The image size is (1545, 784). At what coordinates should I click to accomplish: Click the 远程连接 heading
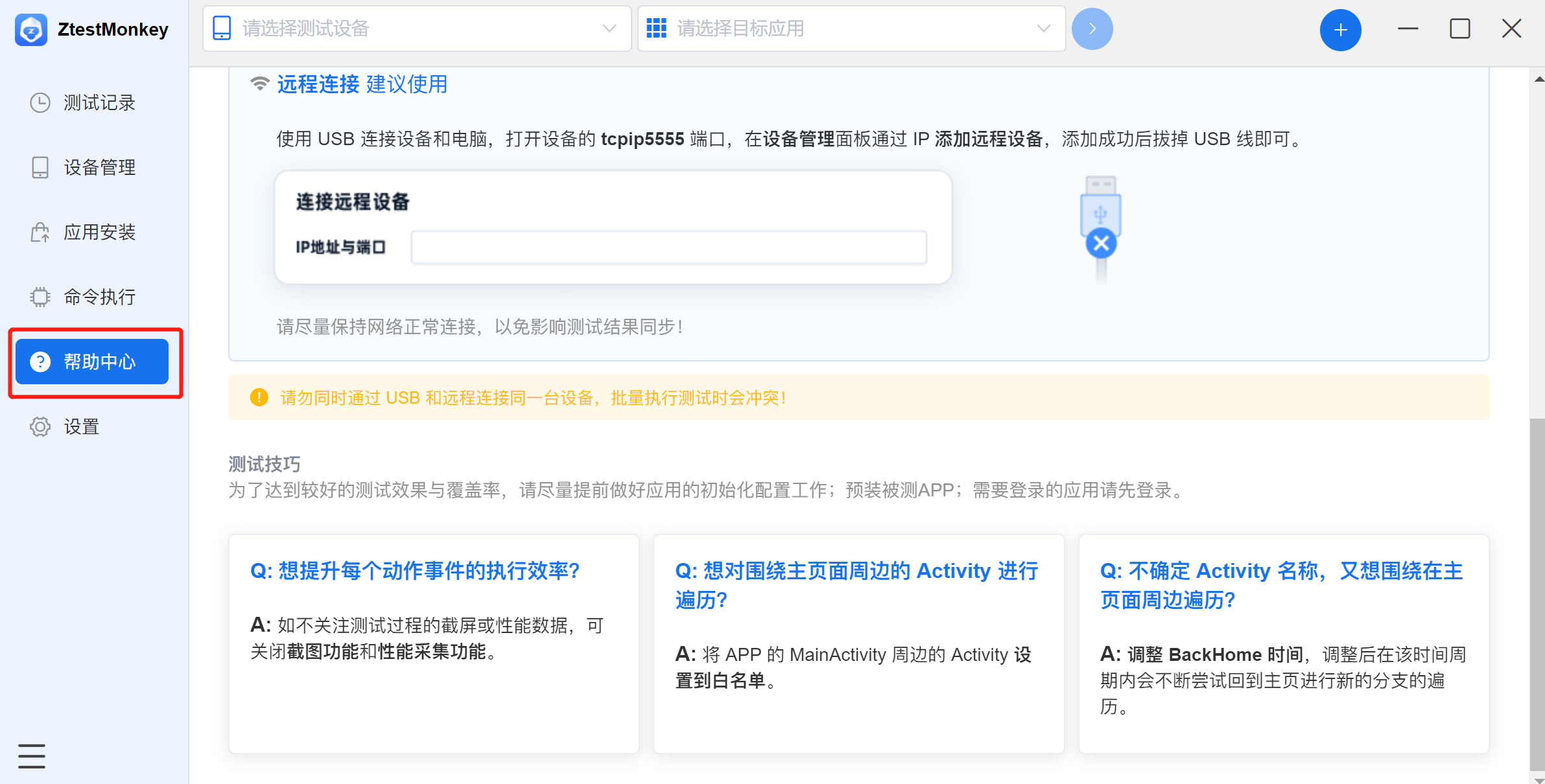click(318, 84)
